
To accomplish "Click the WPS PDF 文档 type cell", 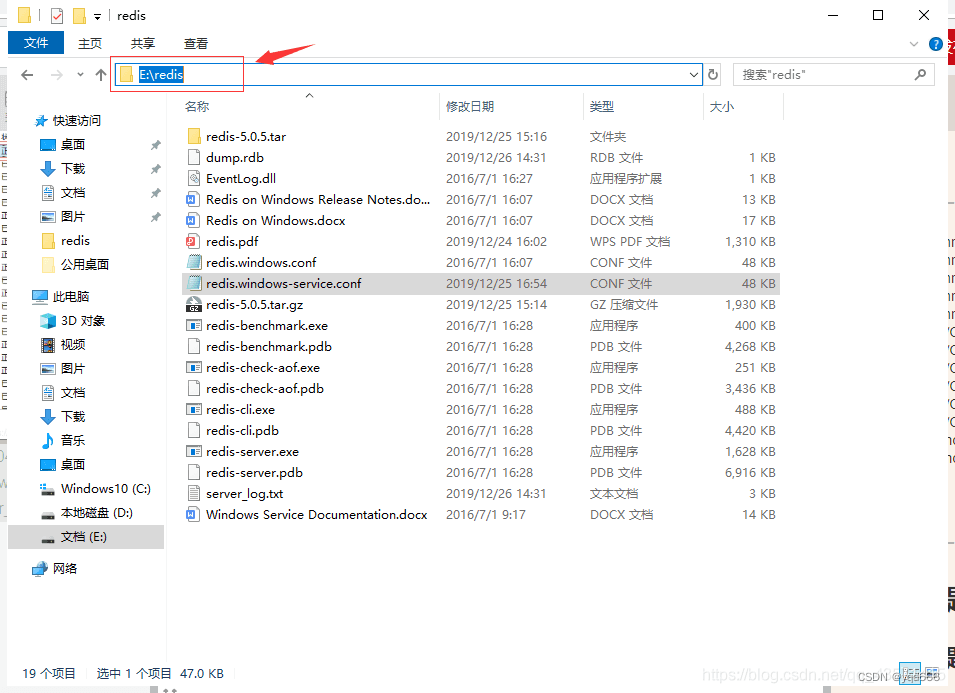I will click(630, 242).
